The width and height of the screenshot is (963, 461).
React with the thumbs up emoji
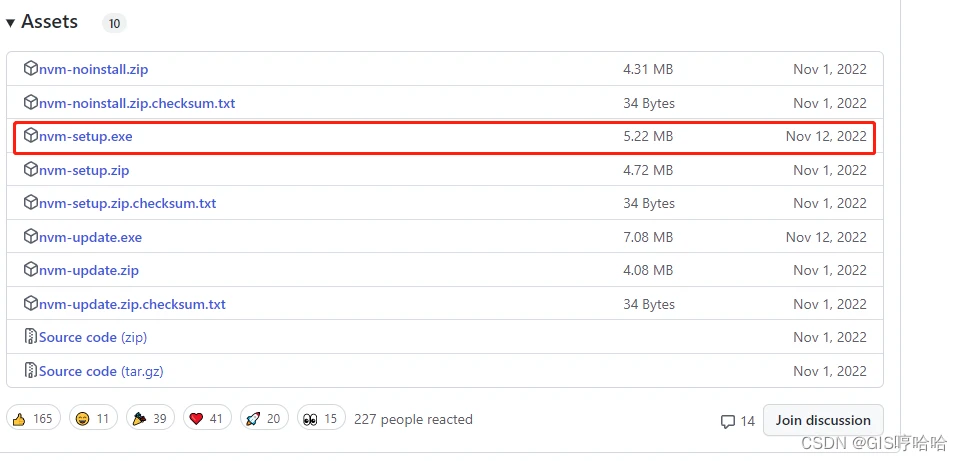(x=34, y=419)
